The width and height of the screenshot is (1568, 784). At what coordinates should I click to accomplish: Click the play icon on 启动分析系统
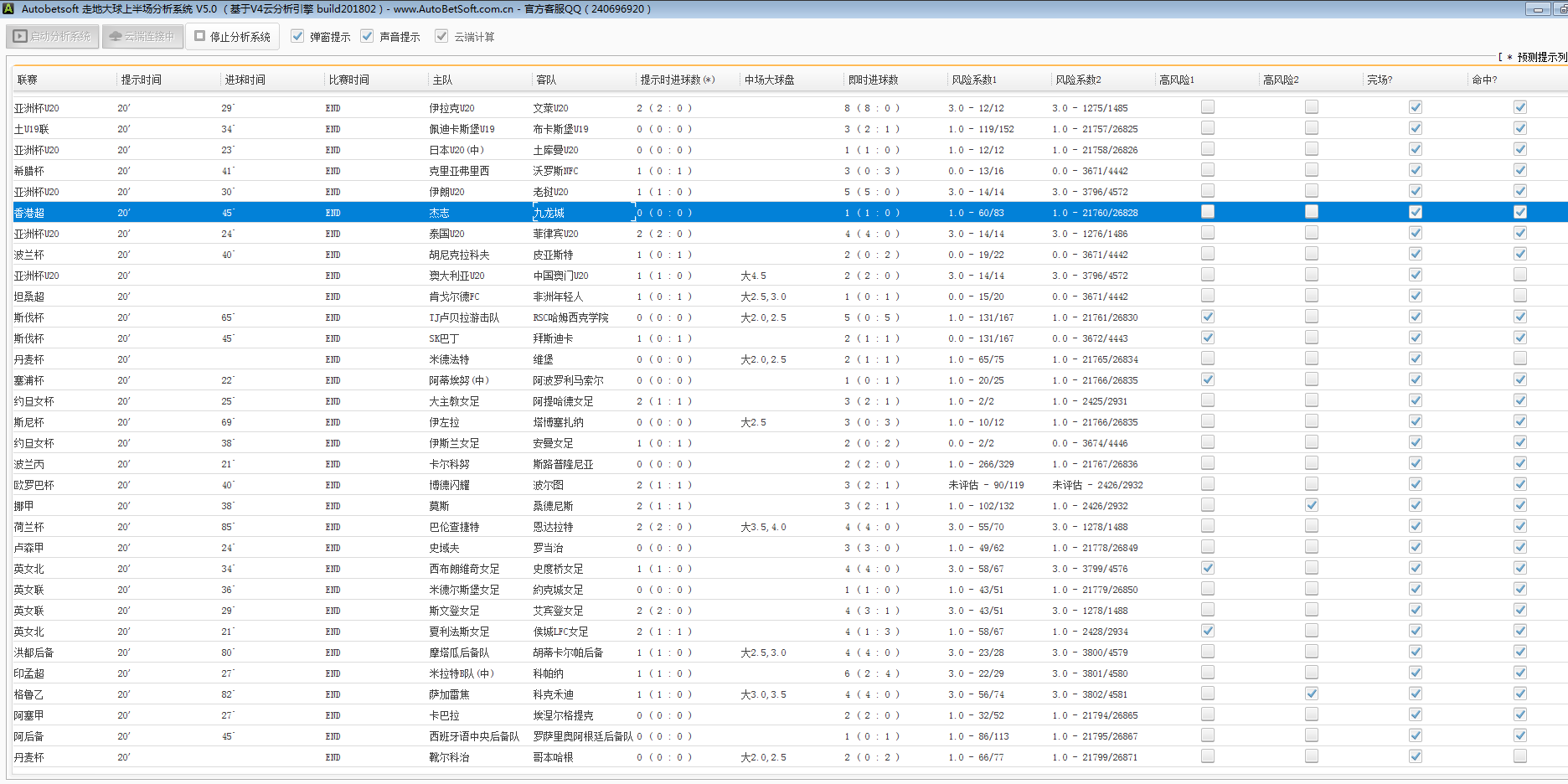20,37
